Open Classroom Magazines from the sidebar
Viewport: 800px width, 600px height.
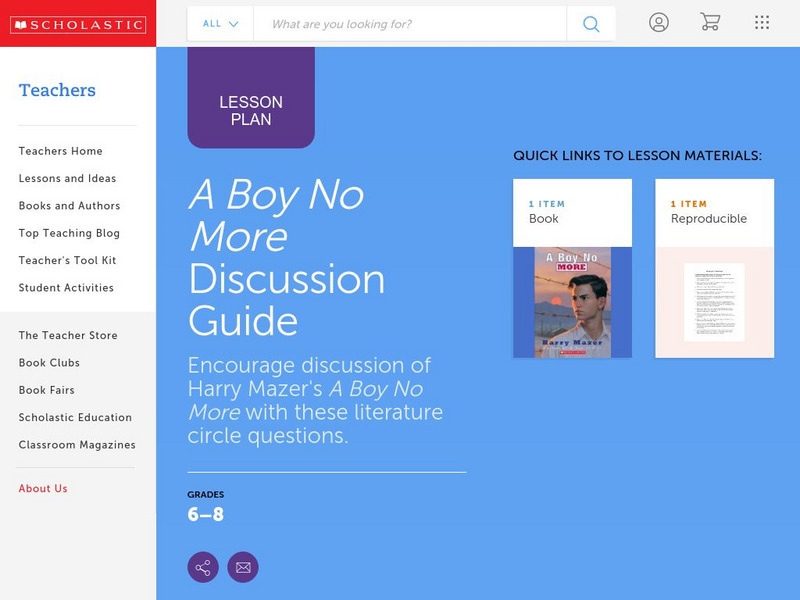pos(77,445)
